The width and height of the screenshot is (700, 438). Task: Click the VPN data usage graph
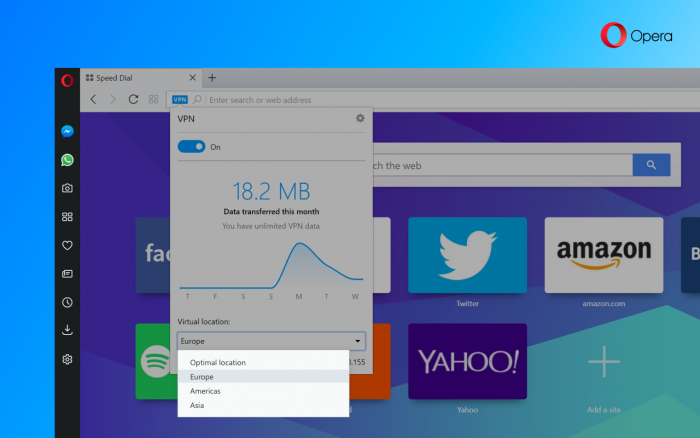tap(271, 267)
